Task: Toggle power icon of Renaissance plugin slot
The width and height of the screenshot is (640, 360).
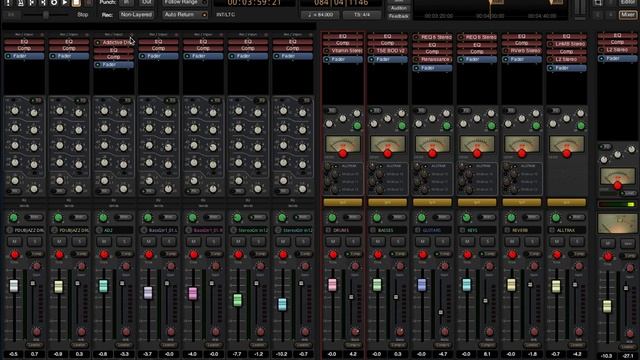Action: [416, 60]
